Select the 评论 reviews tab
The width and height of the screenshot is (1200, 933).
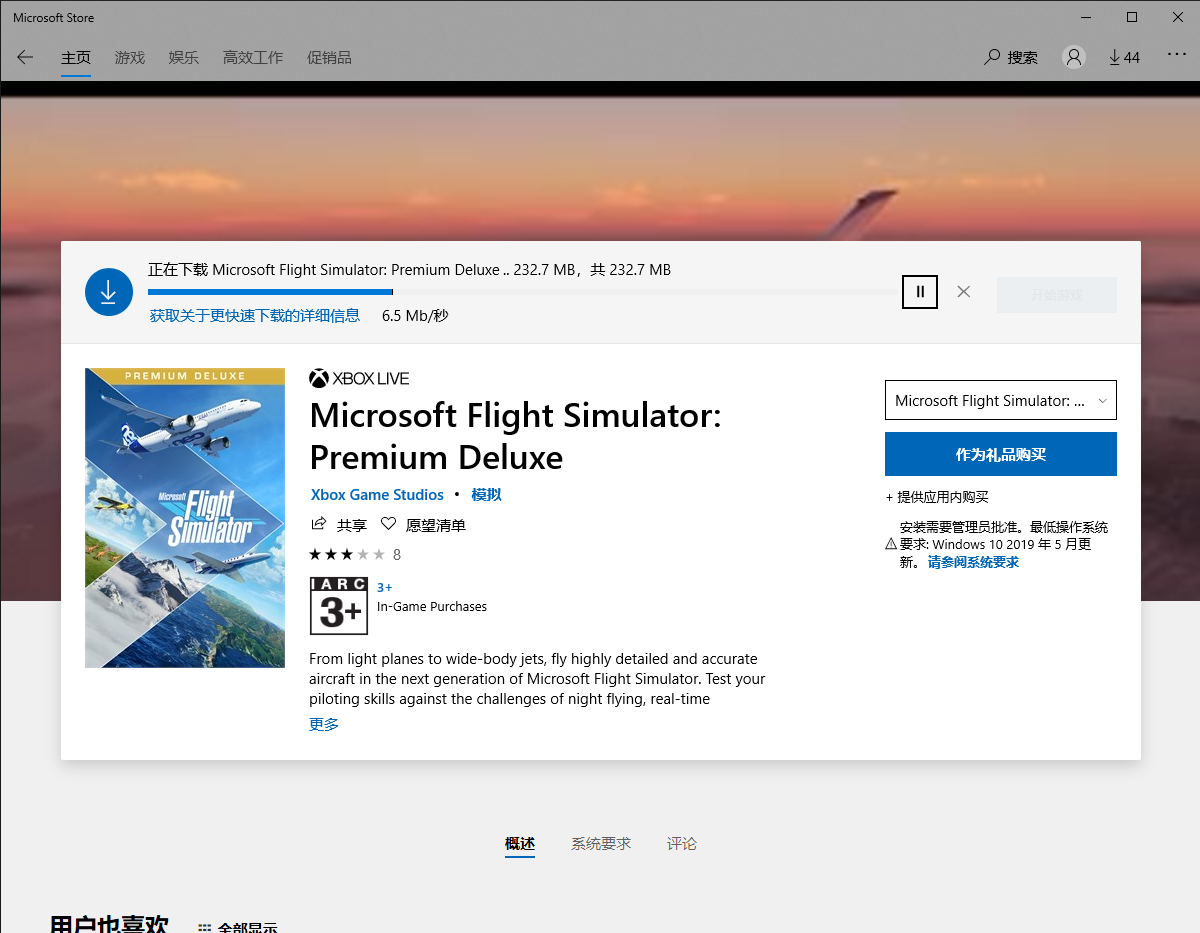coord(682,844)
